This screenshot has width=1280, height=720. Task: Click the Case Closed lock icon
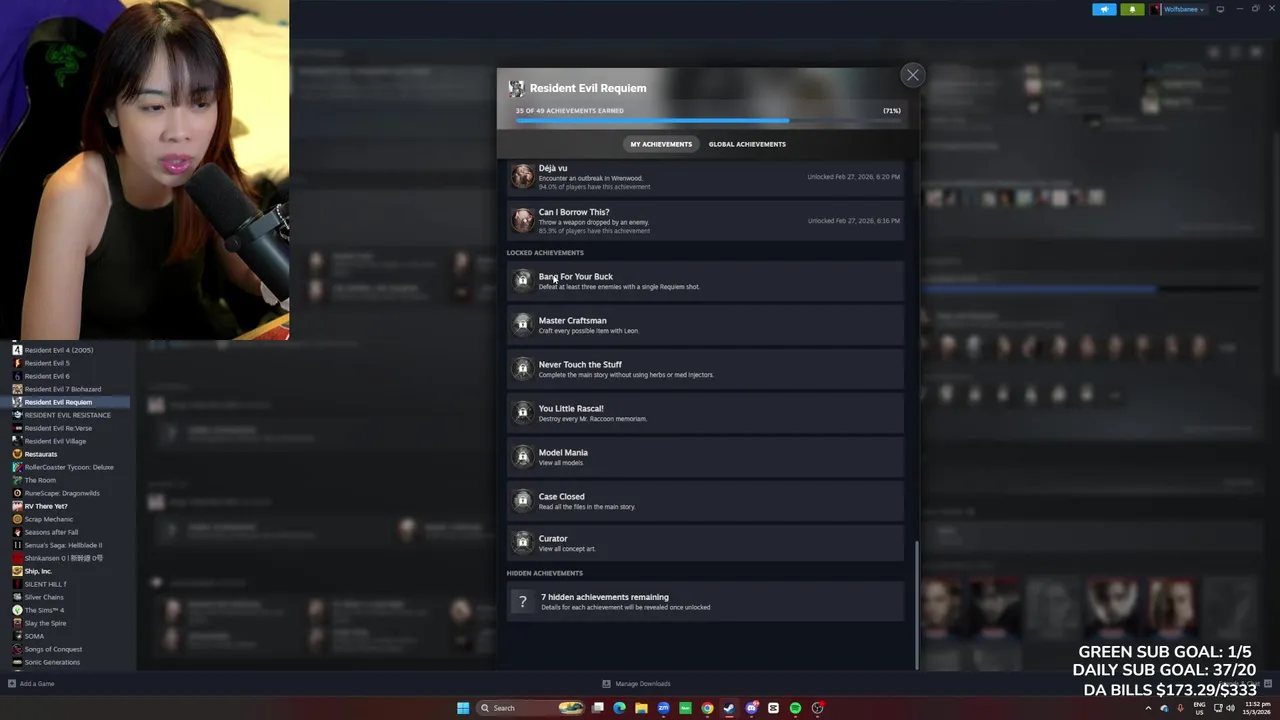(x=522, y=501)
